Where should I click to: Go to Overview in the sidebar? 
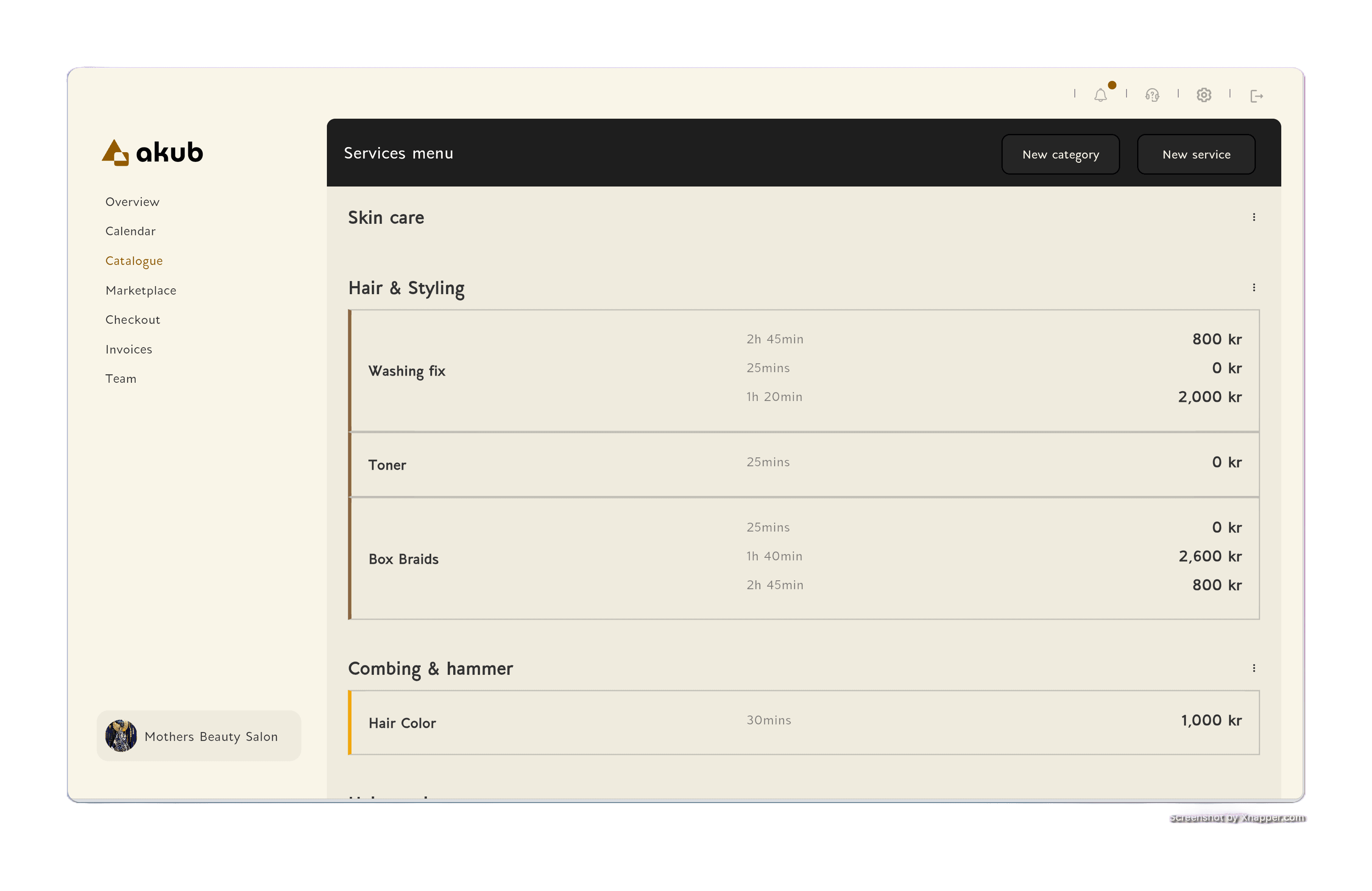(x=132, y=202)
